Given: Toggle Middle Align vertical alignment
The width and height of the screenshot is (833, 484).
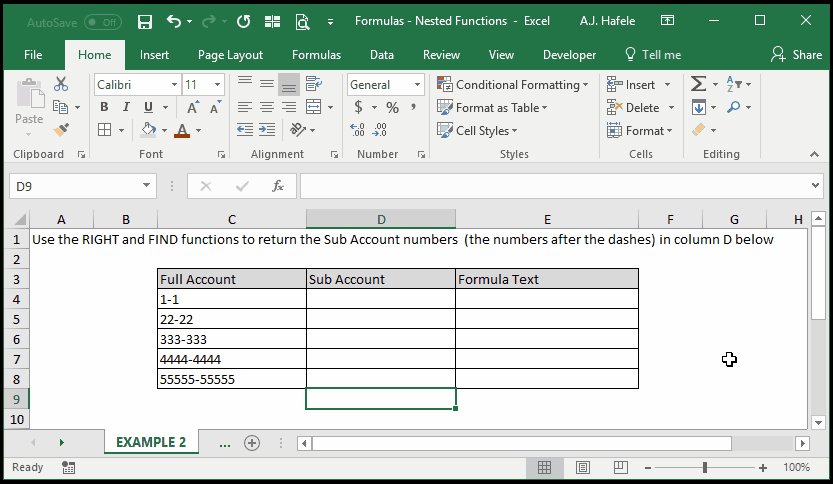Looking at the screenshot, I should [x=267, y=84].
